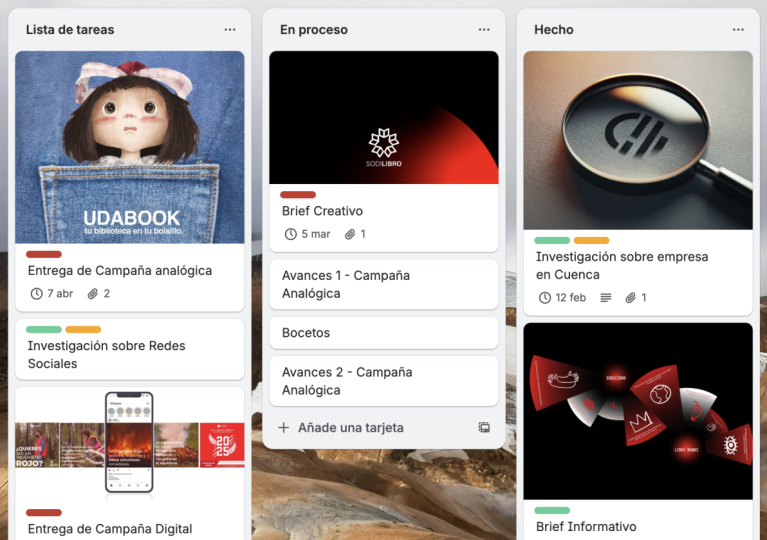This screenshot has width=767, height=540.
Task: Click the En proceso list title
Action: click(314, 30)
